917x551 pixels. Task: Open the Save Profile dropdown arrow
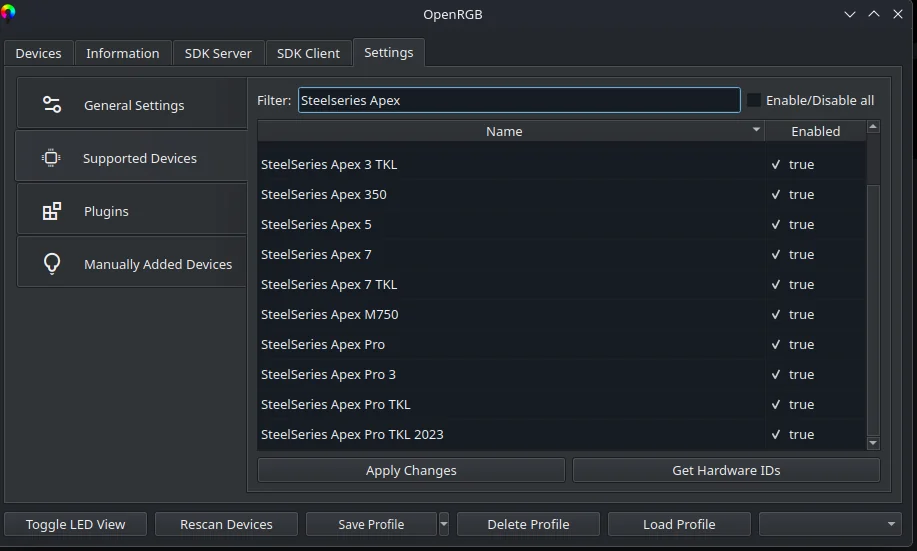[x=444, y=524]
